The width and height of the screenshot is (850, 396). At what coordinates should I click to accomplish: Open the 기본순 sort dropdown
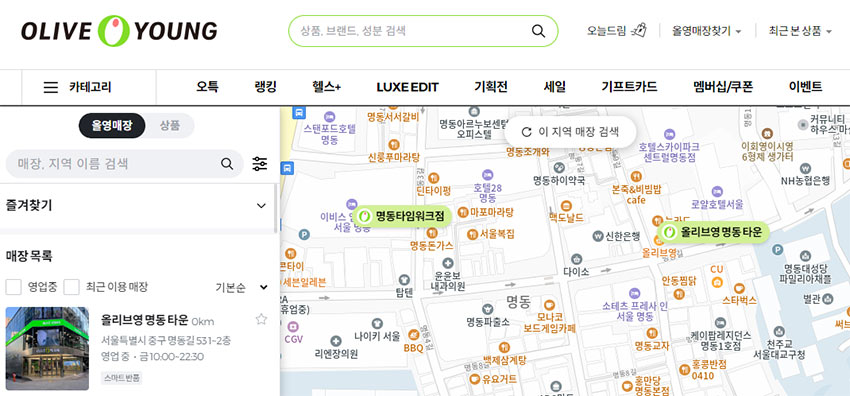pos(241,288)
